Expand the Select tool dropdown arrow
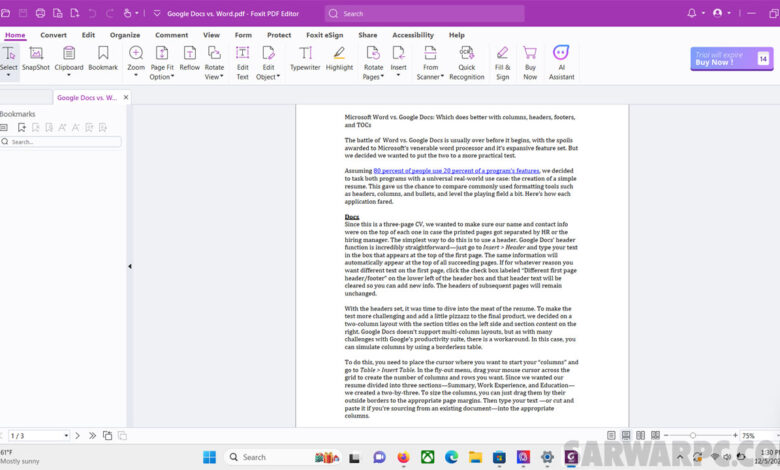This screenshot has height=470, width=780. pos(8,76)
